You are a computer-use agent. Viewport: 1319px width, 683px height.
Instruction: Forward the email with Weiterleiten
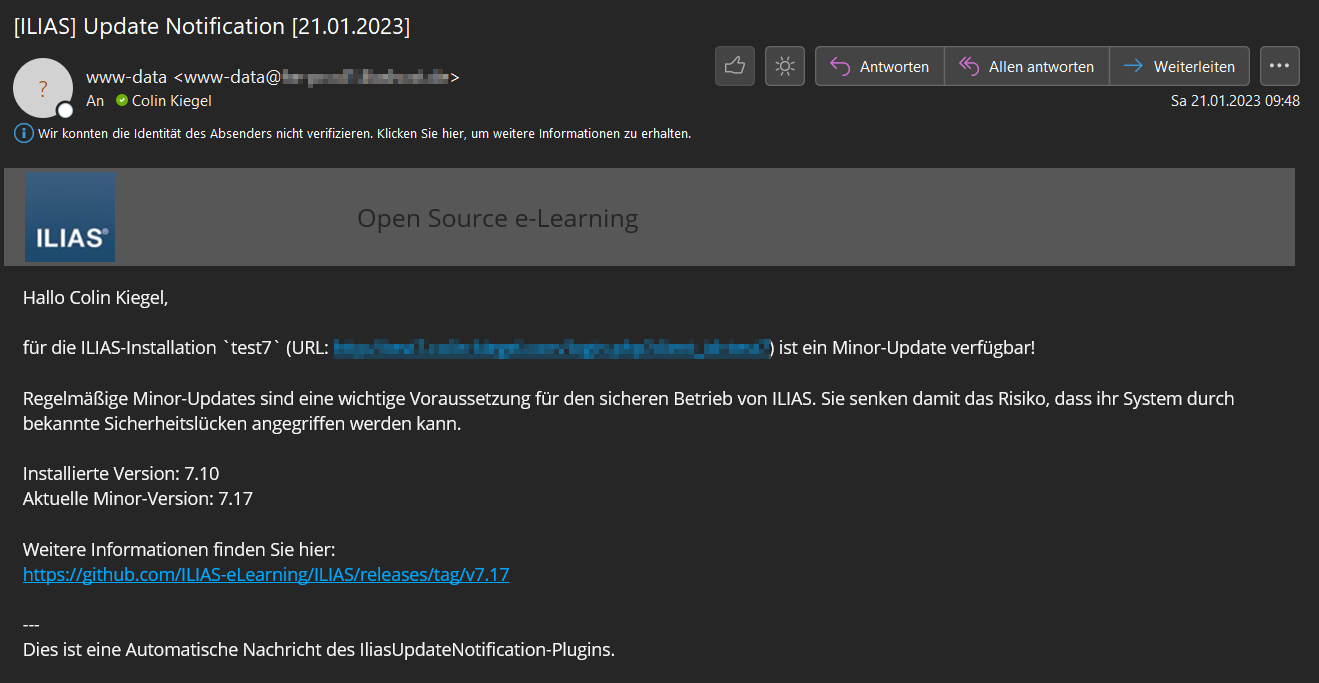pyautogui.click(x=1180, y=67)
